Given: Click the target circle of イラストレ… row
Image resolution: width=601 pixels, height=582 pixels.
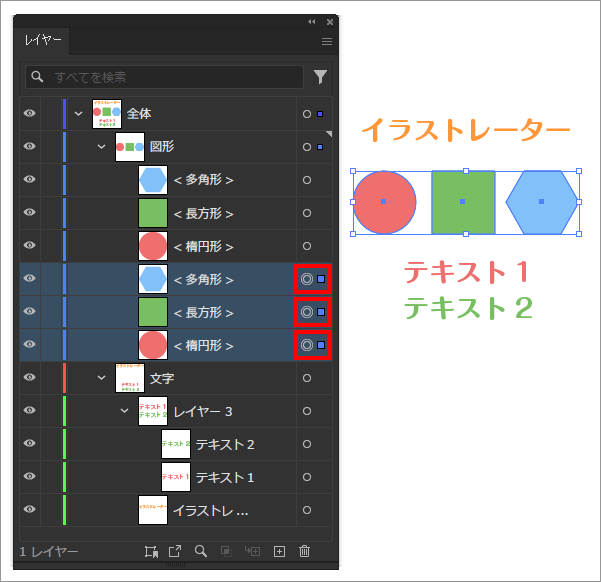Looking at the screenshot, I should [x=307, y=510].
